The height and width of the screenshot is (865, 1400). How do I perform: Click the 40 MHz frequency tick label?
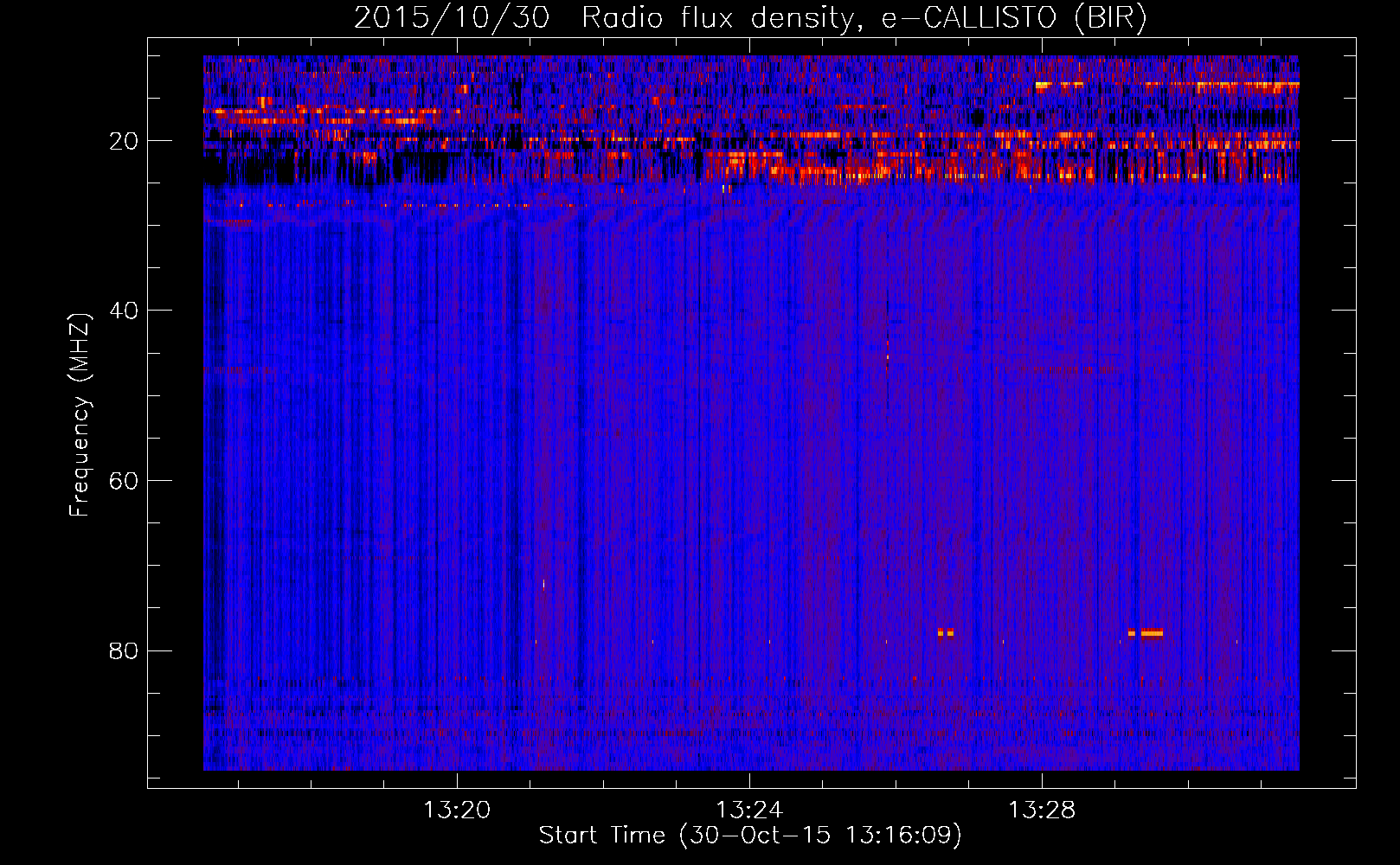click(124, 311)
